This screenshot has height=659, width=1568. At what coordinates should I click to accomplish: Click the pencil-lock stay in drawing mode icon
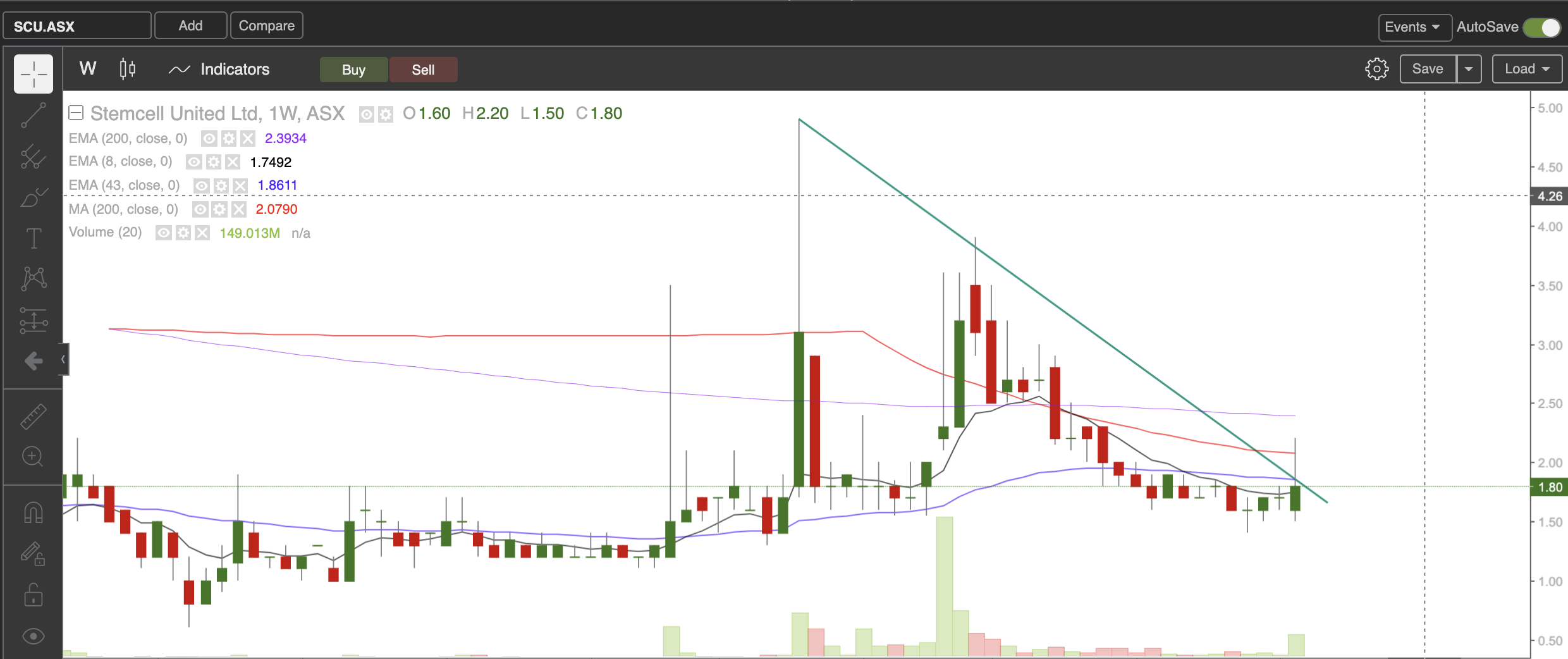[34, 554]
